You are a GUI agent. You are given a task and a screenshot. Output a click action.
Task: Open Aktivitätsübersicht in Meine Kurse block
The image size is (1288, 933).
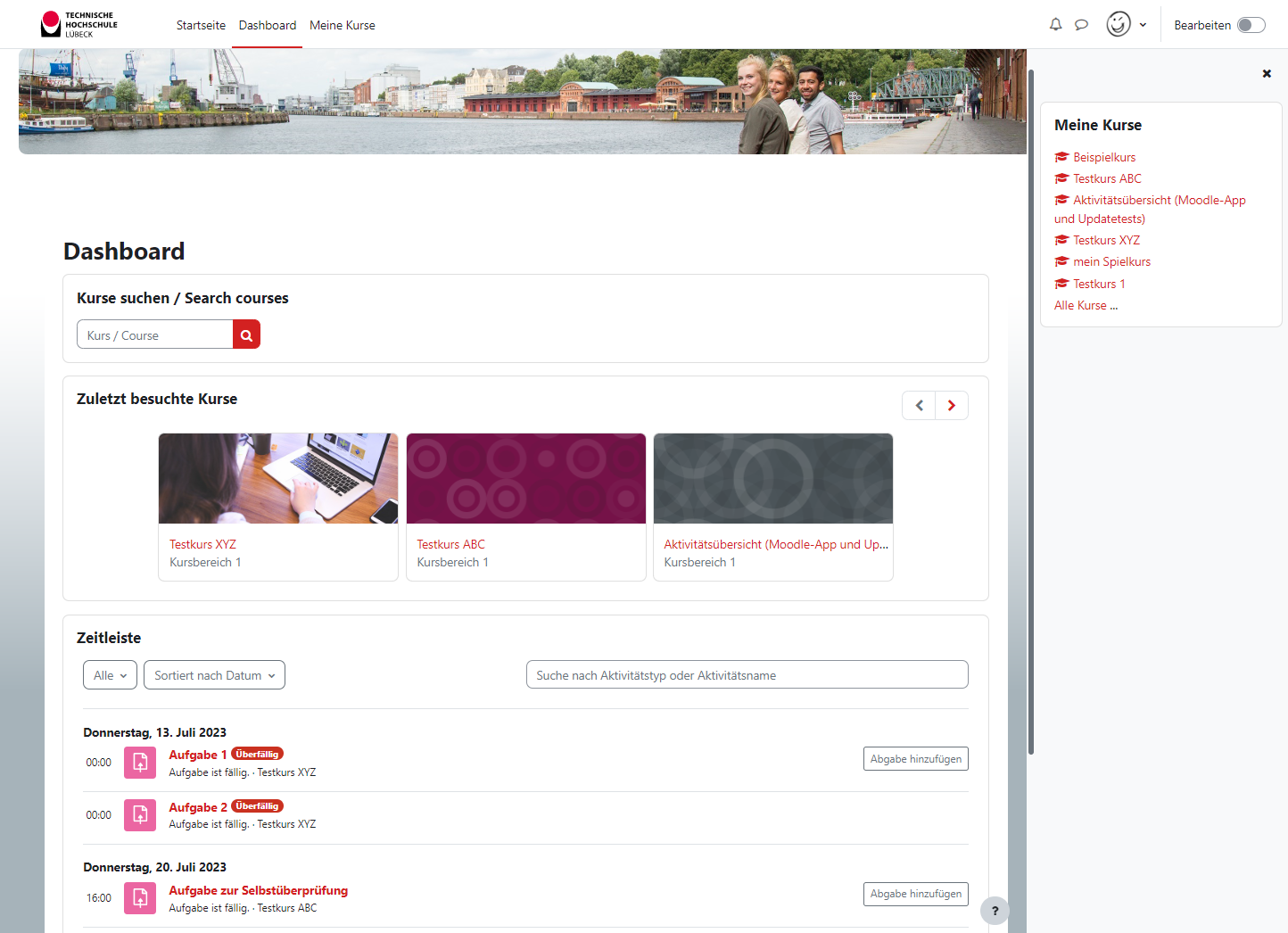coord(1151,210)
